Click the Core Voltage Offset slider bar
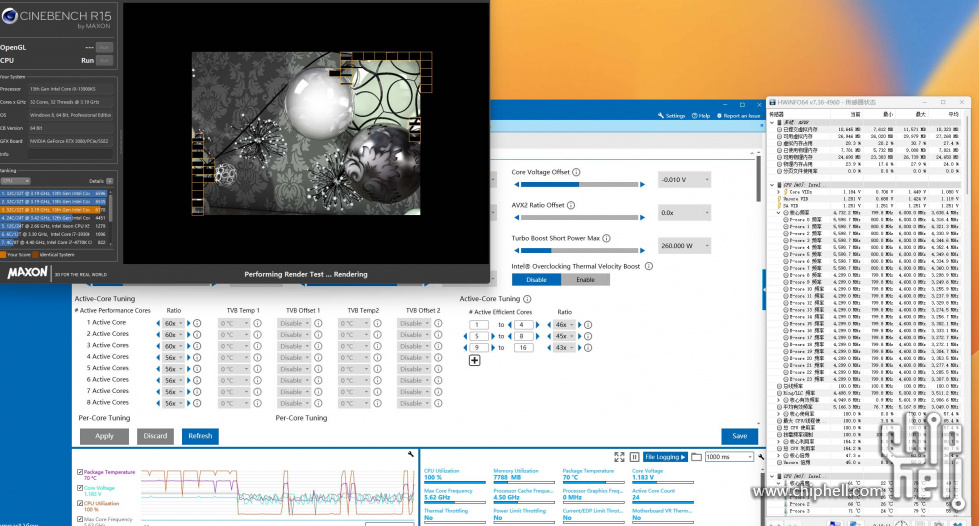Viewport: 979px width, 526px height. (579, 184)
